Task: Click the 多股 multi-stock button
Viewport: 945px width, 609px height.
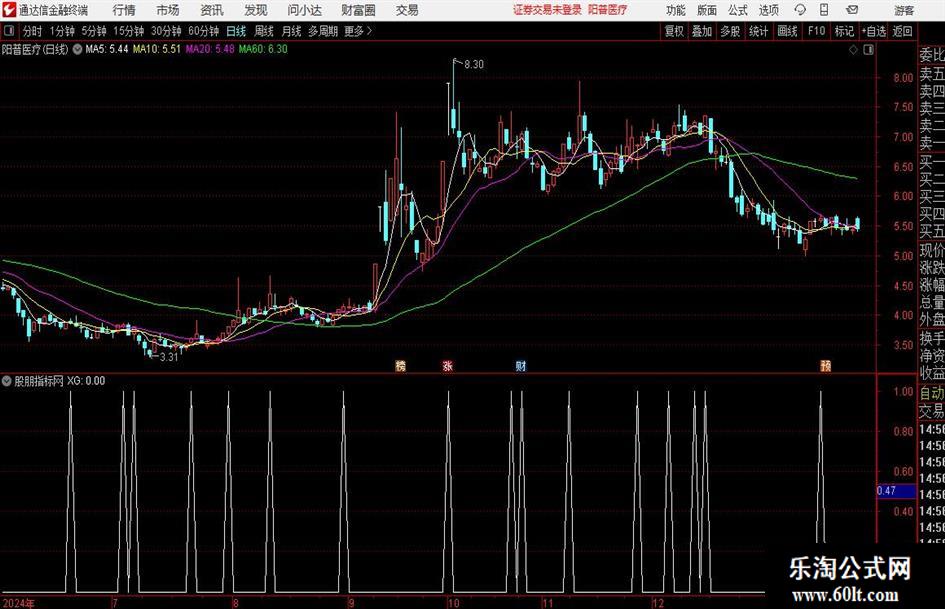Action: coord(730,31)
